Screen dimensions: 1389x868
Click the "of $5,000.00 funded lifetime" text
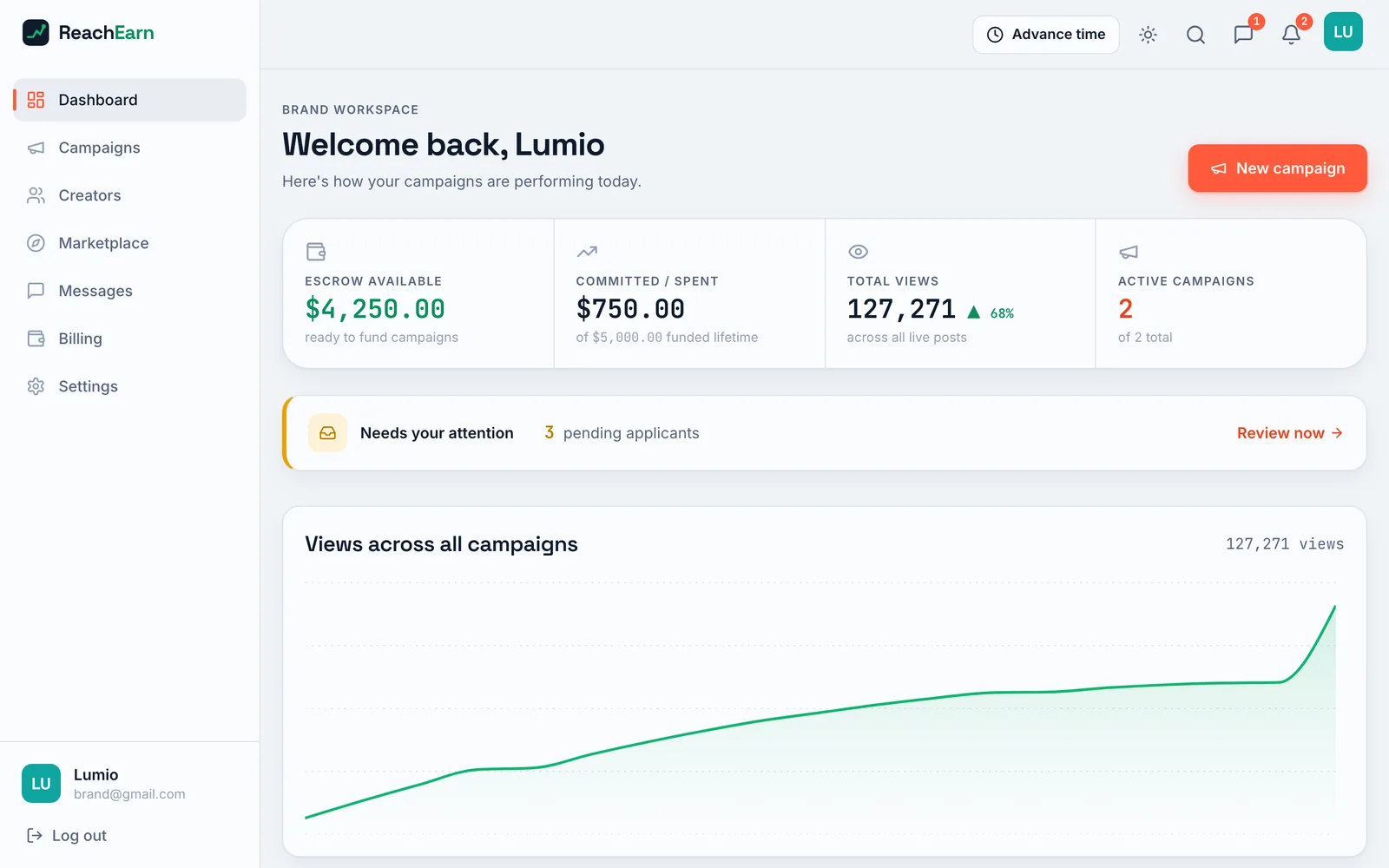[667, 338]
